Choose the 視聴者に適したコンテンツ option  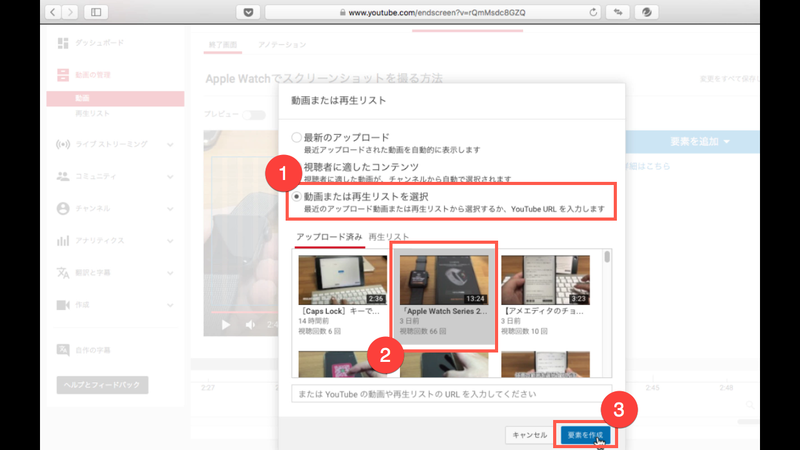click(361, 167)
